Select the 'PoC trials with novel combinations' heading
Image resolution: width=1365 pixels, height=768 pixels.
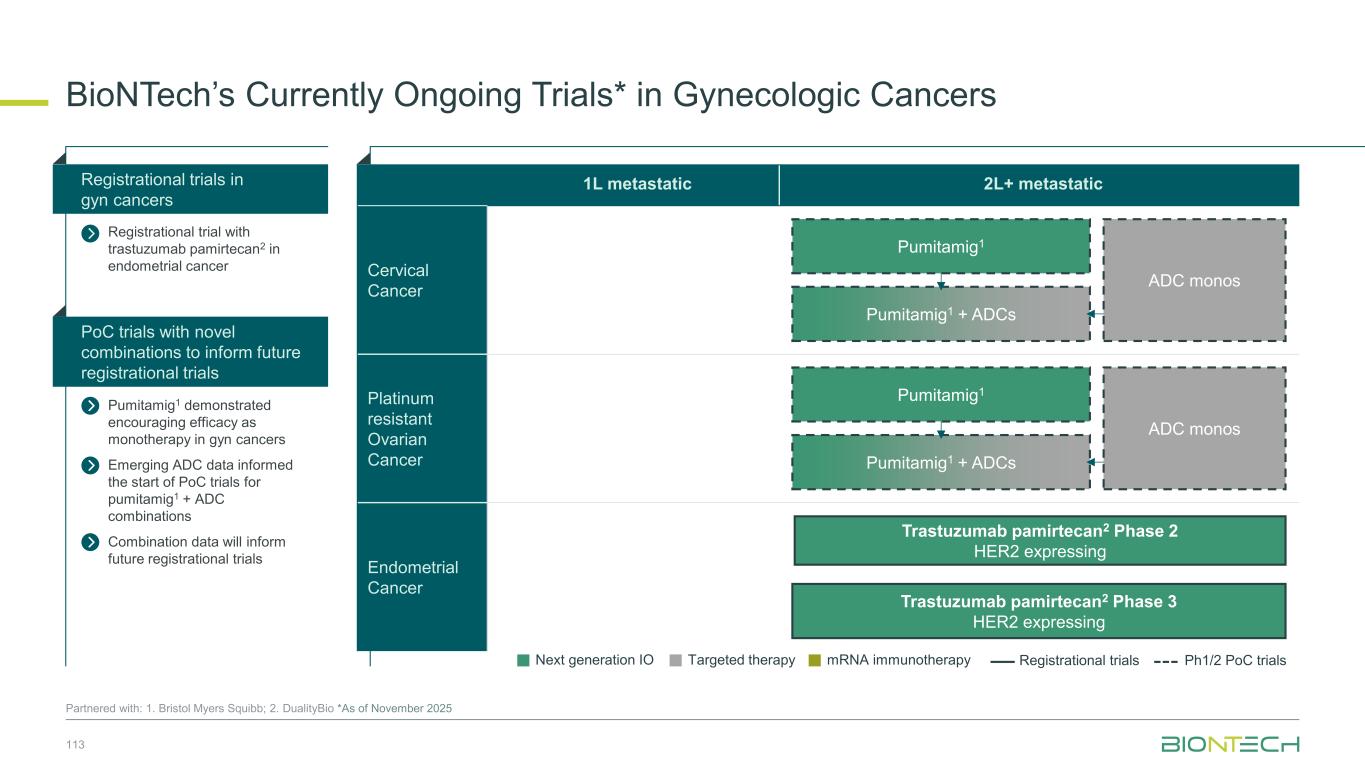[190, 352]
